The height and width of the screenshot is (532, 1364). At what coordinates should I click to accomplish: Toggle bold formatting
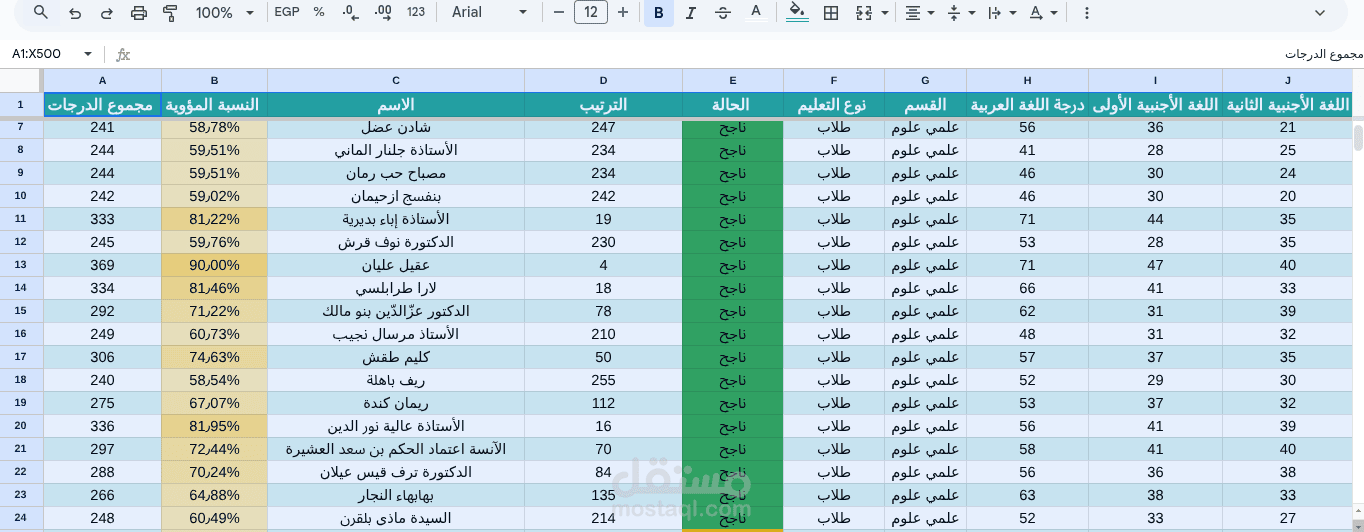(658, 13)
